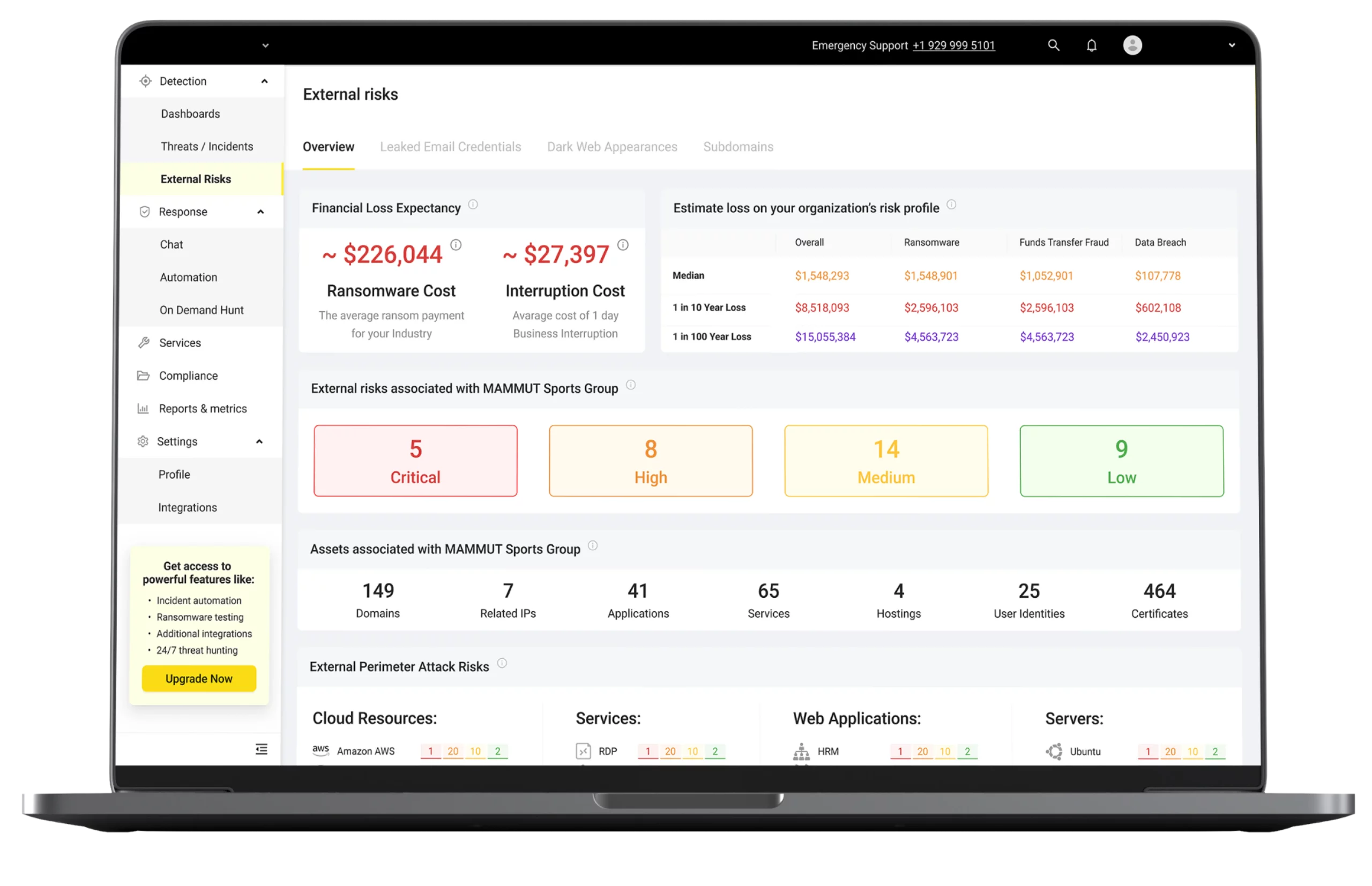Click the Median Overall value $1,548,293

[822, 275]
